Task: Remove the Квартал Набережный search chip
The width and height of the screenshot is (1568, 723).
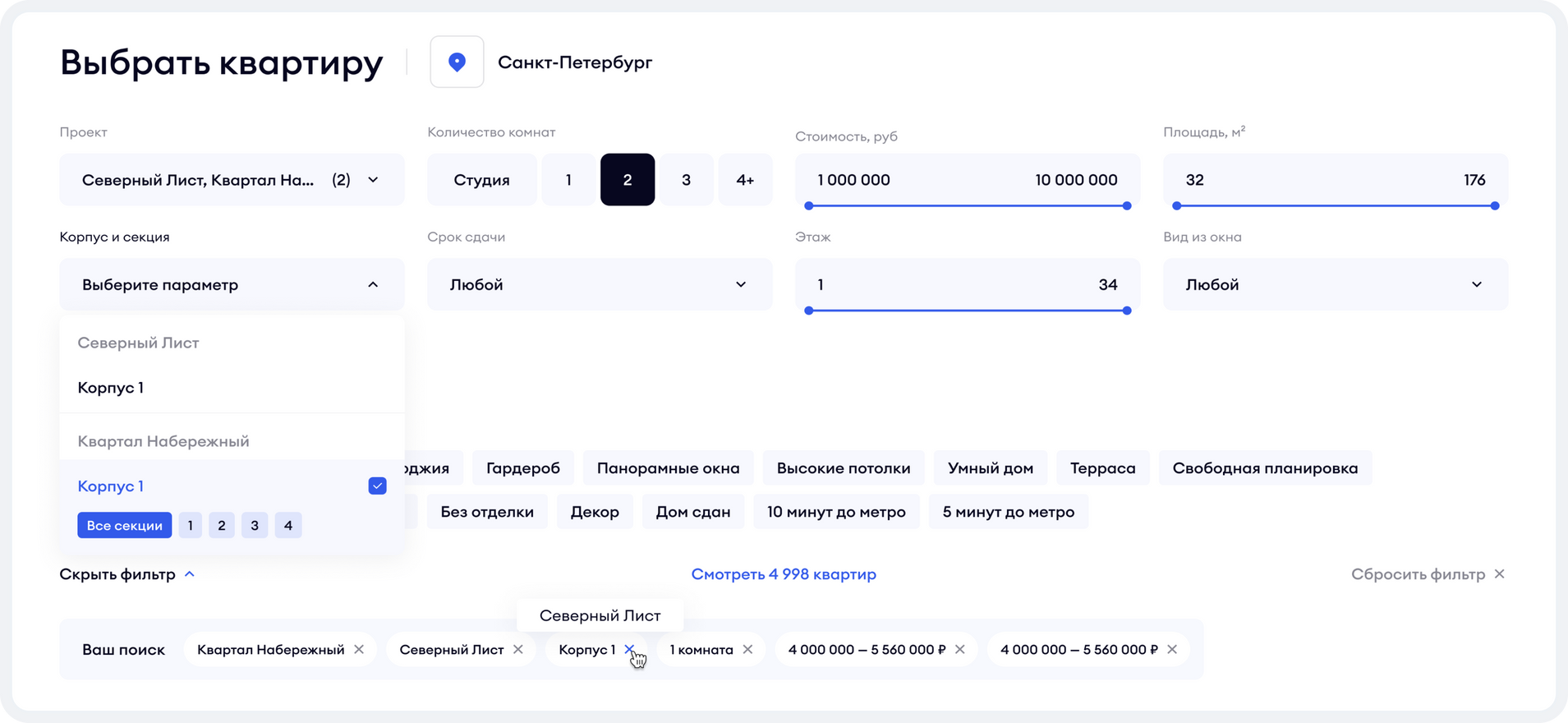Action: click(x=359, y=649)
